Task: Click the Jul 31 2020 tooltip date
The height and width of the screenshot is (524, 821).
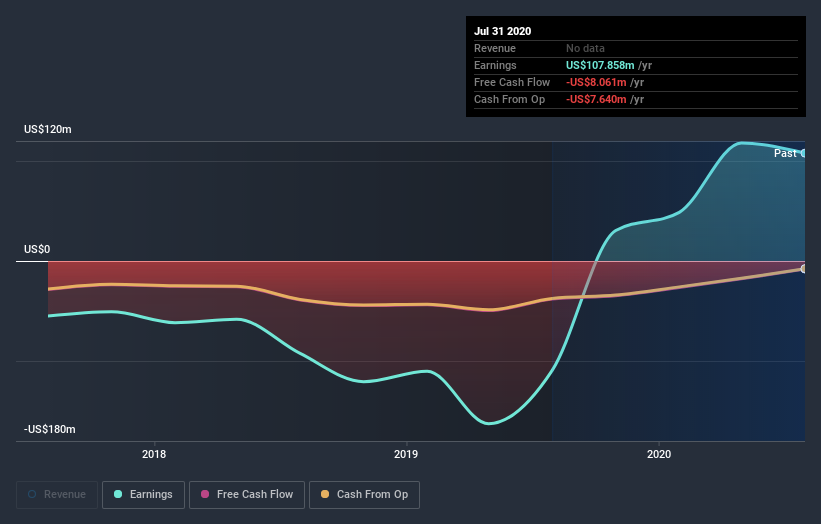Action: click(x=503, y=31)
